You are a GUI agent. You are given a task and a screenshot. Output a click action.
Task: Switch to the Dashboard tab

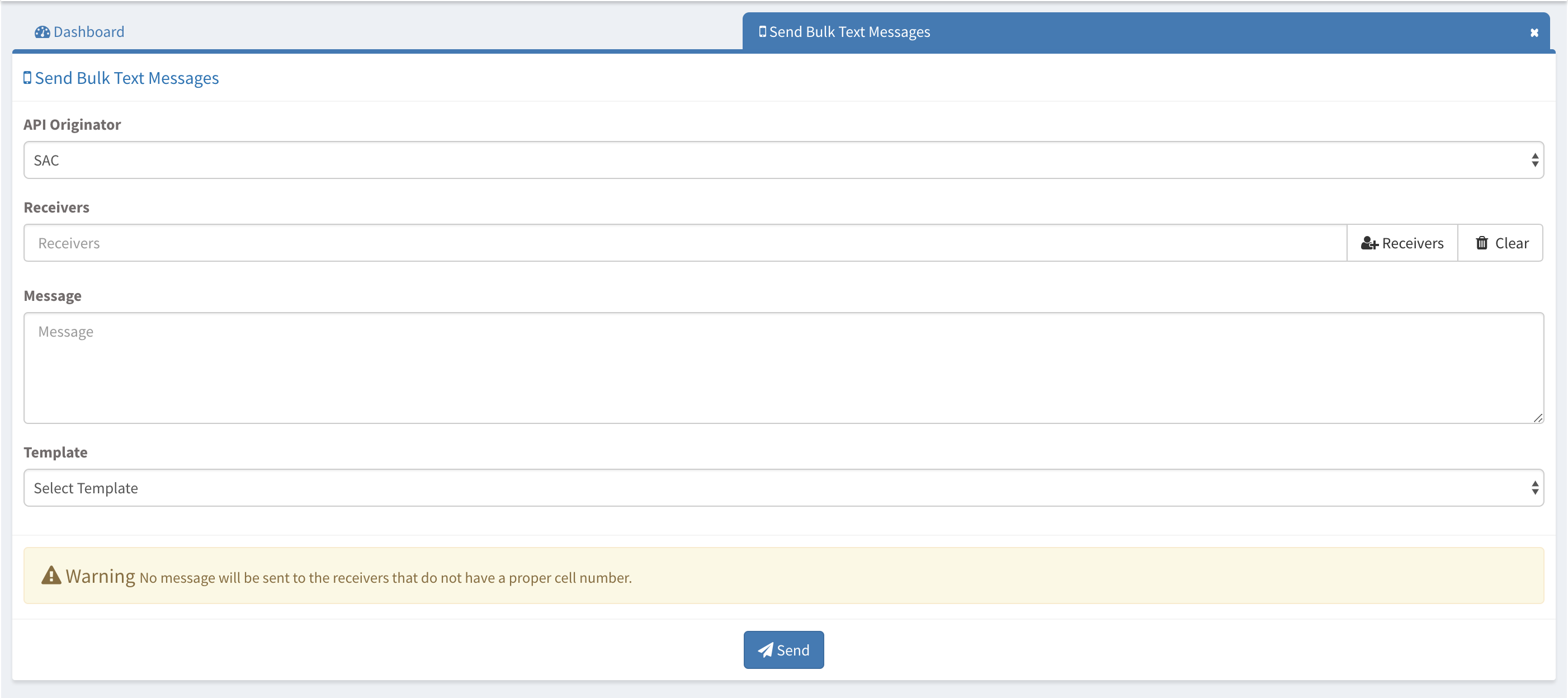point(88,32)
